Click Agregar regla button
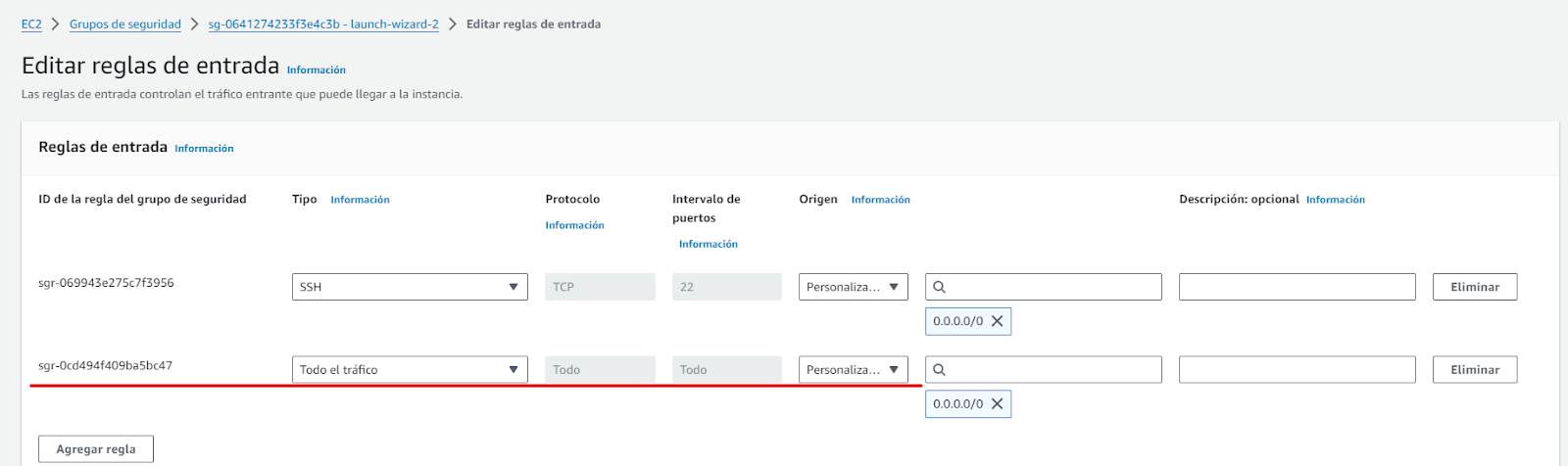This screenshot has height=466, width=1568. [96, 449]
